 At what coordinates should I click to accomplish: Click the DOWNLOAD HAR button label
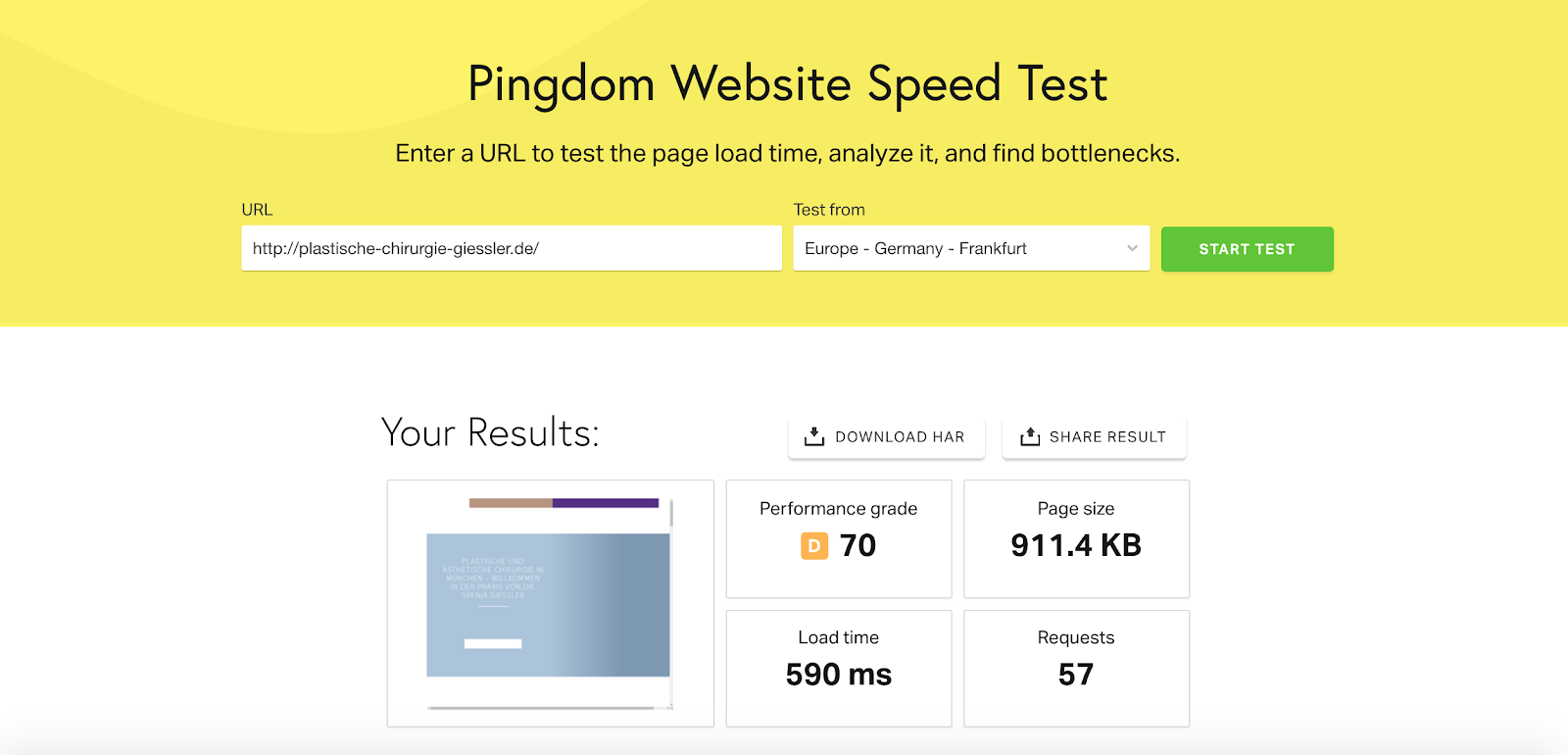[x=900, y=437]
